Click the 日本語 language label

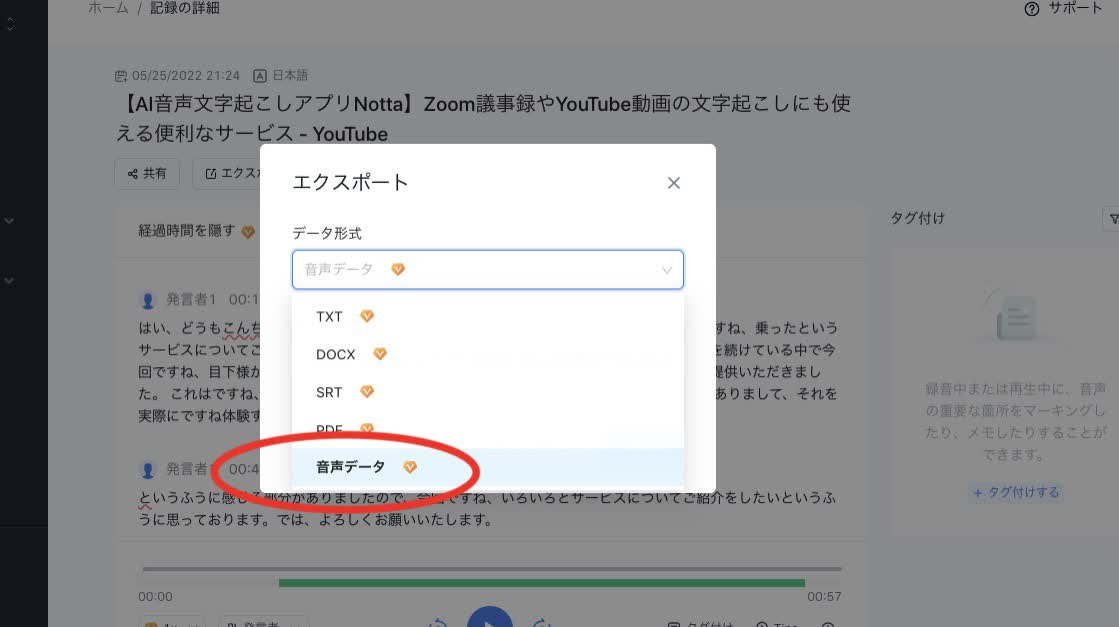(290, 76)
